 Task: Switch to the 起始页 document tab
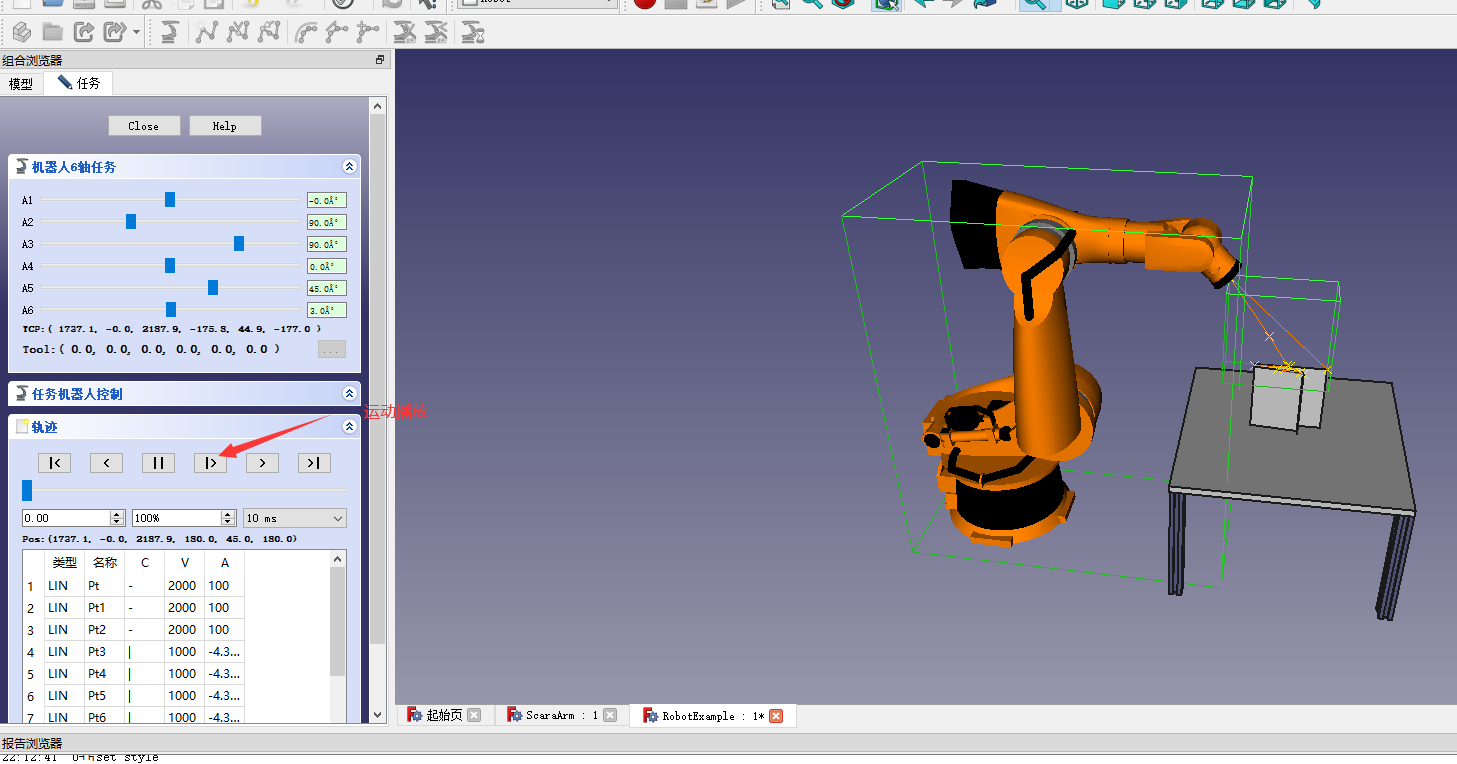coord(445,715)
